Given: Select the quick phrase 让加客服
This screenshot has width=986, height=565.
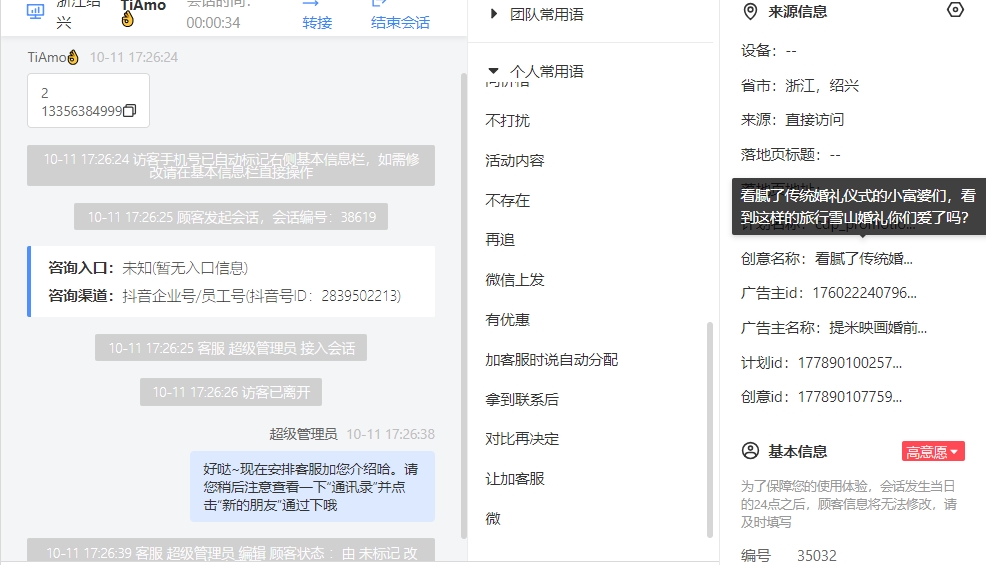Looking at the screenshot, I should pos(514,479).
